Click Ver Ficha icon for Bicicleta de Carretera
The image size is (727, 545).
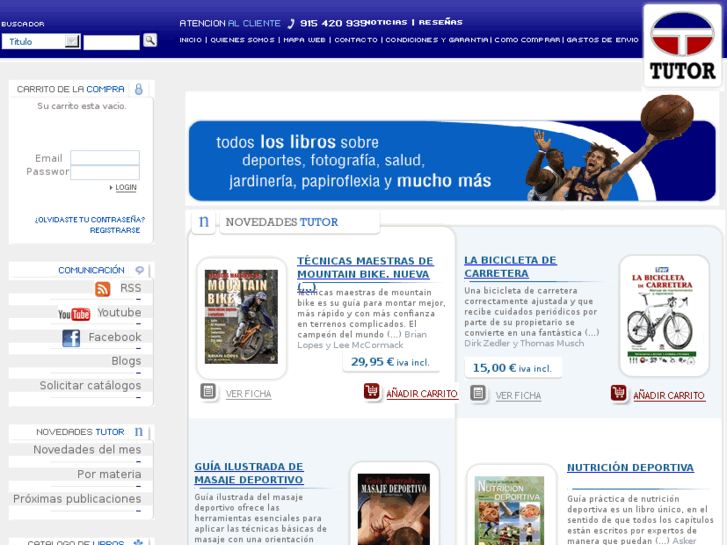click(x=478, y=394)
